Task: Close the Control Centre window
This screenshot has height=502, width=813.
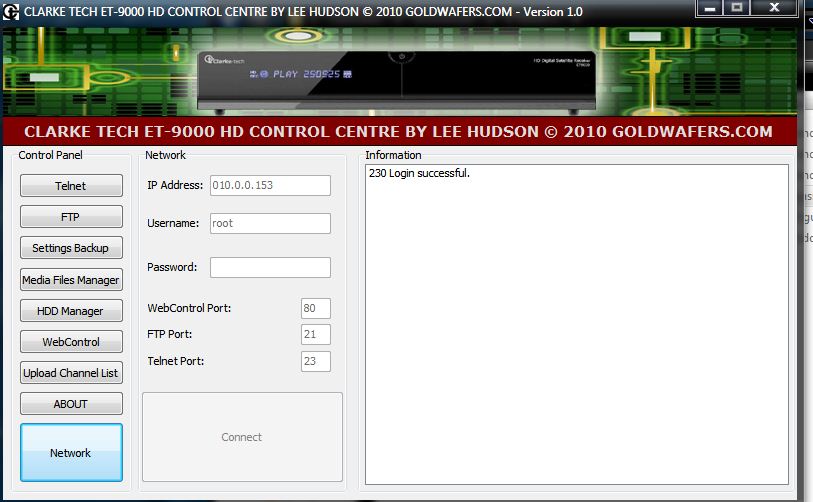Action: [x=774, y=8]
